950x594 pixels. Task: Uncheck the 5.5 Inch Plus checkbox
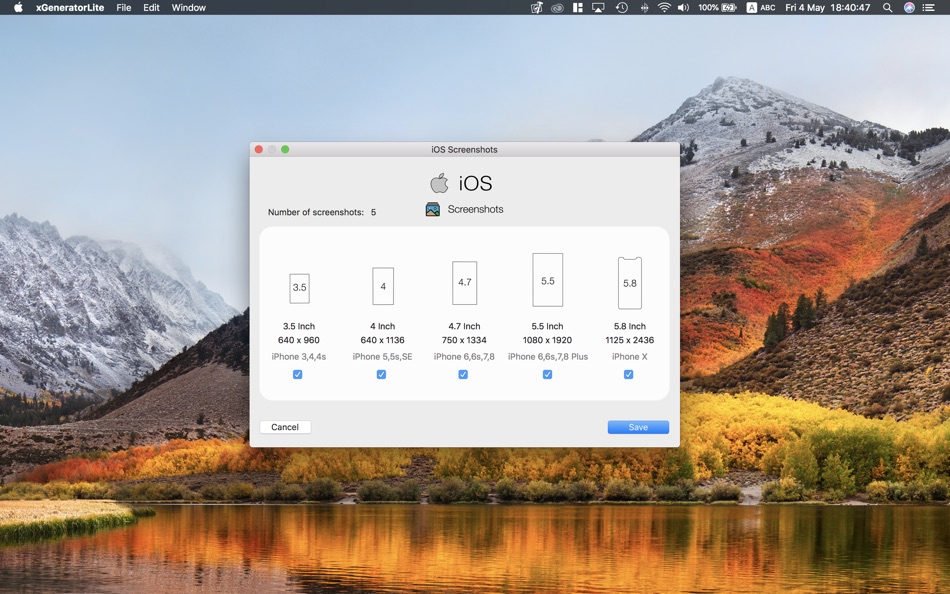(547, 375)
